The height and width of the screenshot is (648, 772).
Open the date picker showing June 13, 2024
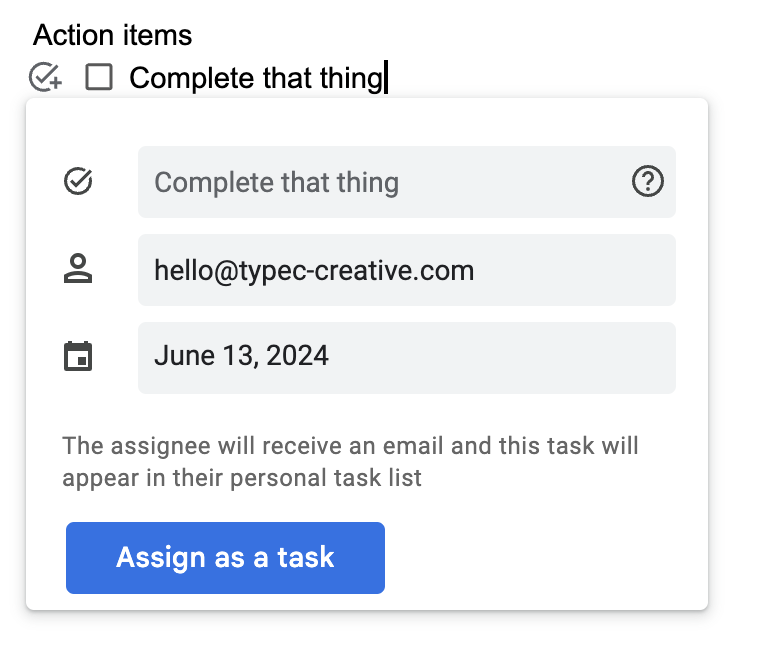pos(406,357)
